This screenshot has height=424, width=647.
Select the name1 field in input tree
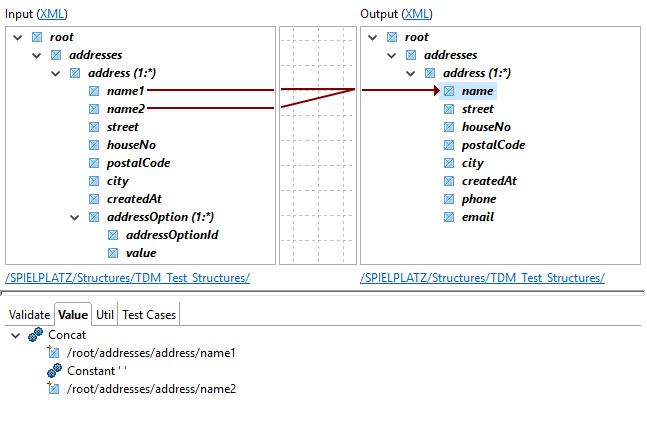click(125, 91)
